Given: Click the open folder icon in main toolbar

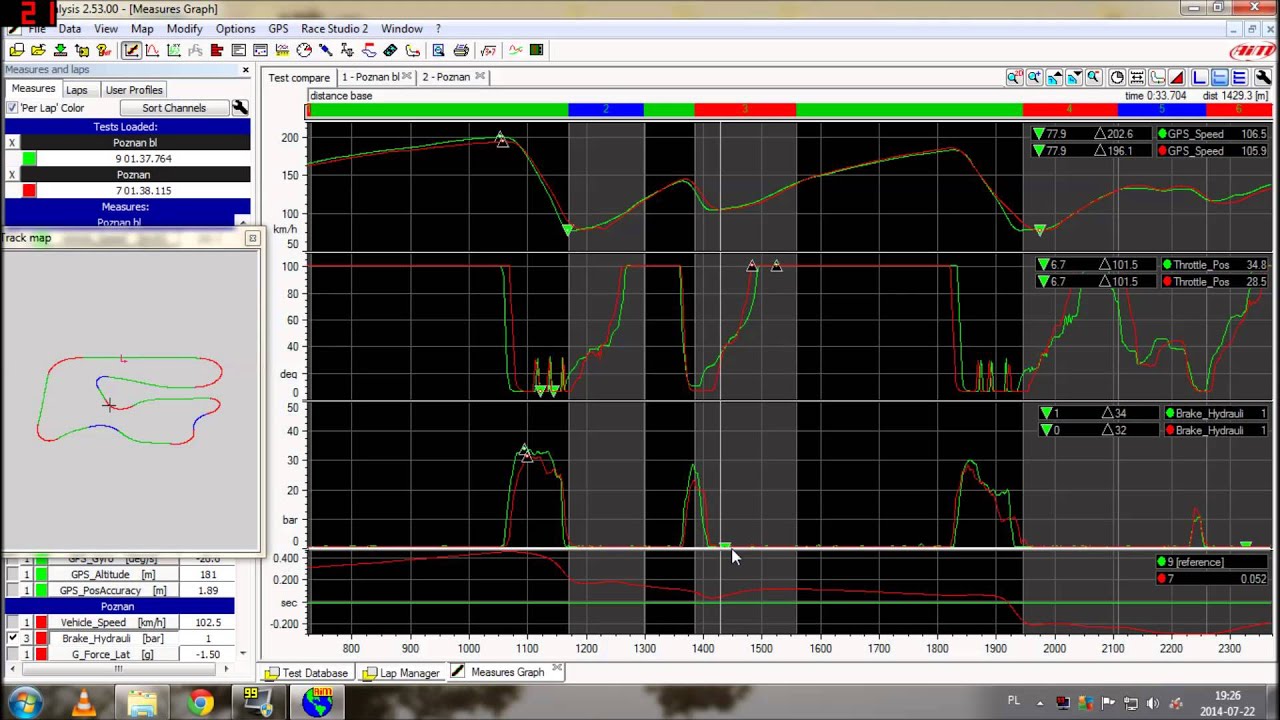Looking at the screenshot, I should click(38, 50).
